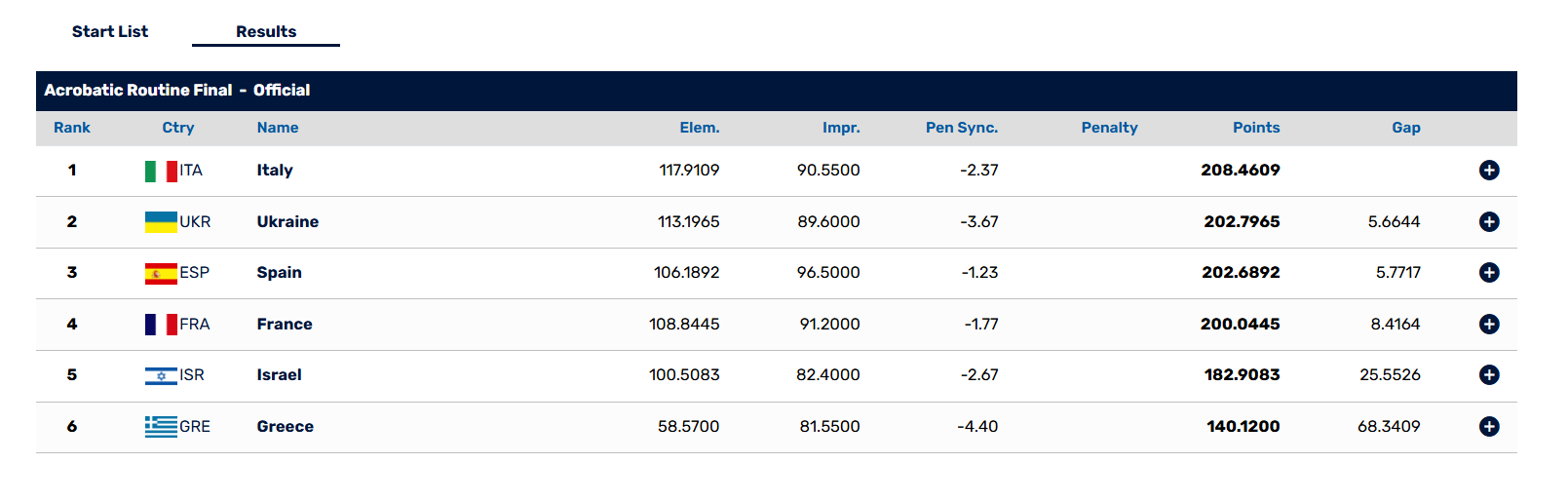Switch to the Start List tab
Viewport: 1568px width, 502px height.
click(x=110, y=31)
